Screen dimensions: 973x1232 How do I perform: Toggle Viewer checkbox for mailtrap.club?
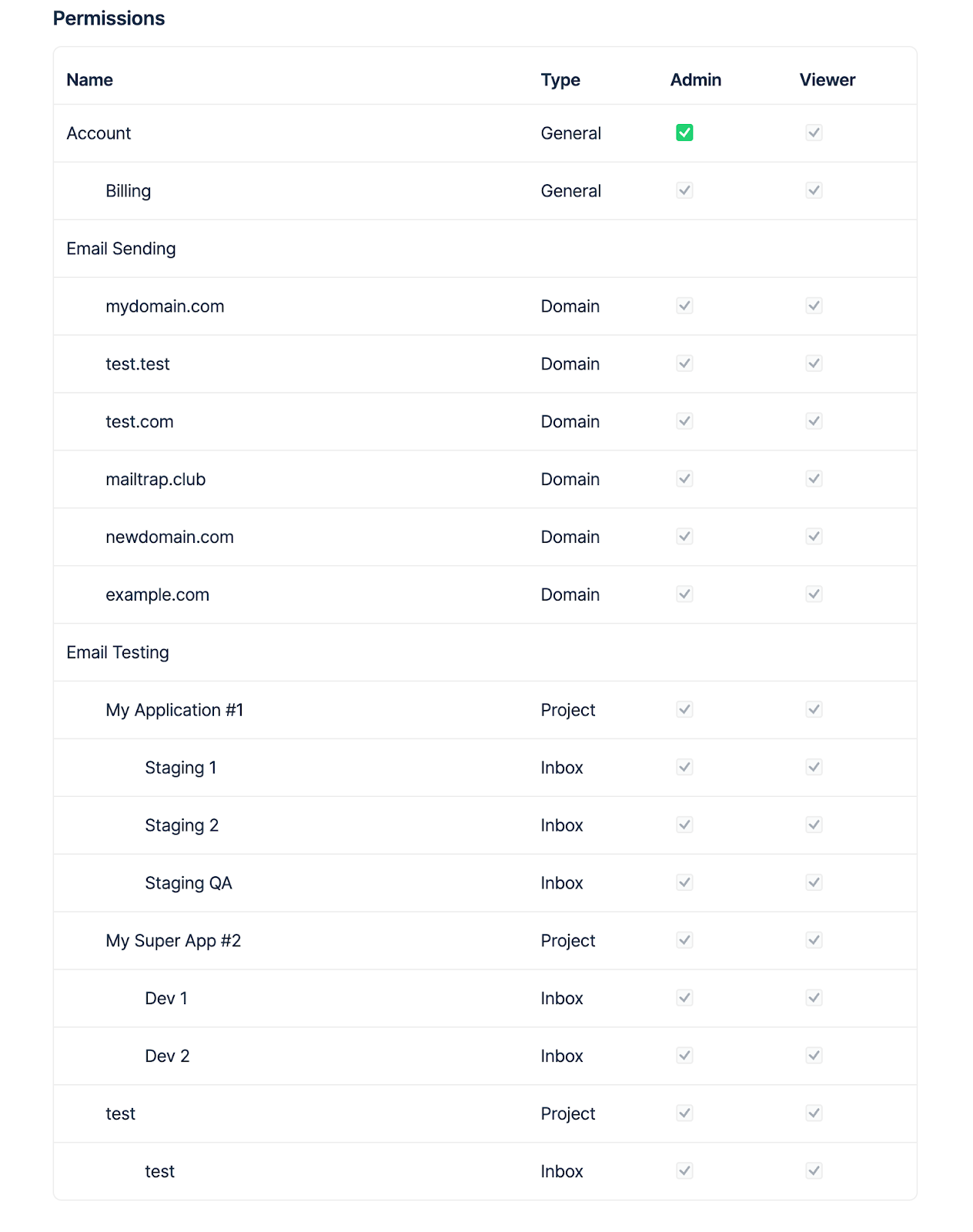814,479
